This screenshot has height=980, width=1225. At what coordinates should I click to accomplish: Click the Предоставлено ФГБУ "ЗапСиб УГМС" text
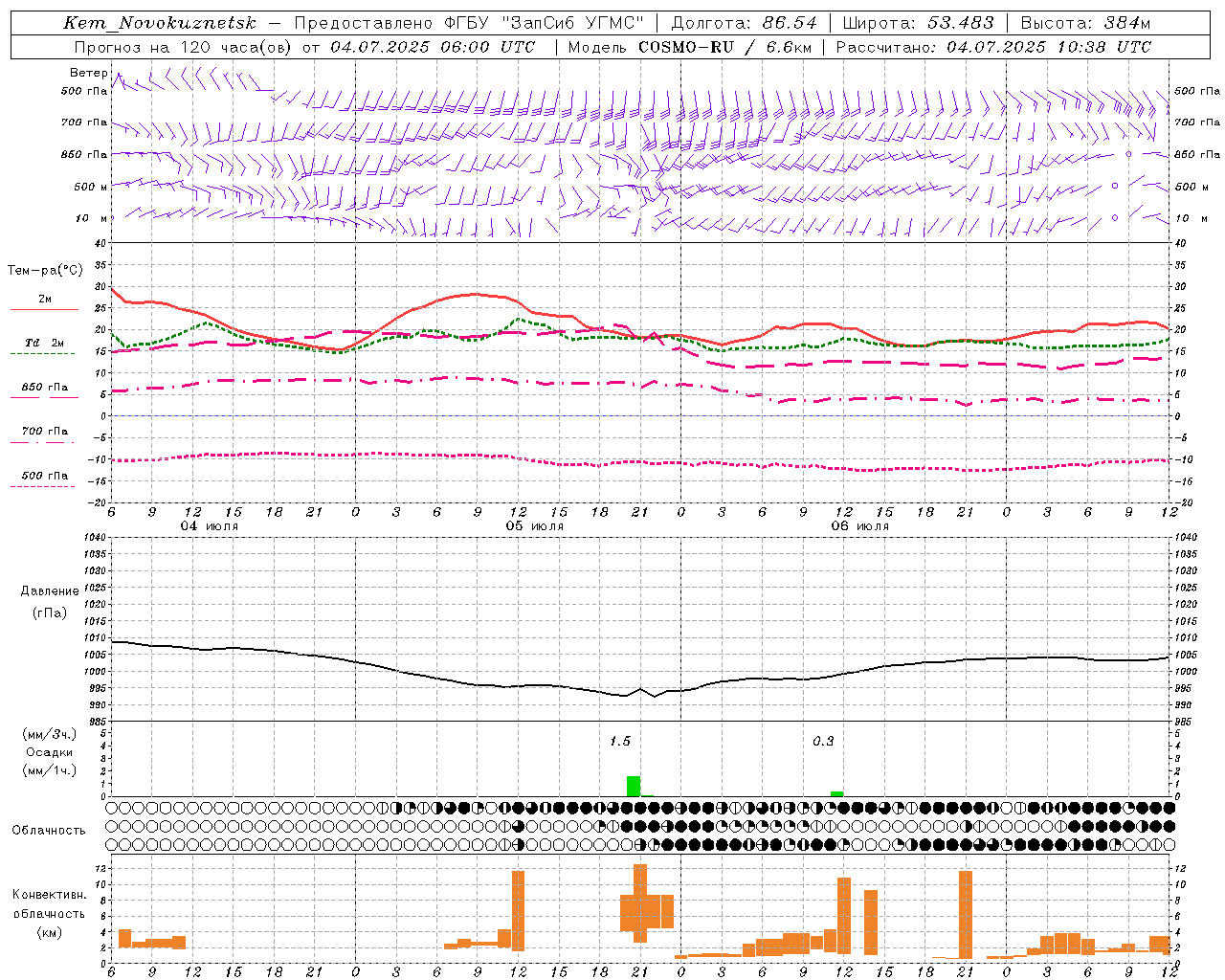[x=469, y=23]
